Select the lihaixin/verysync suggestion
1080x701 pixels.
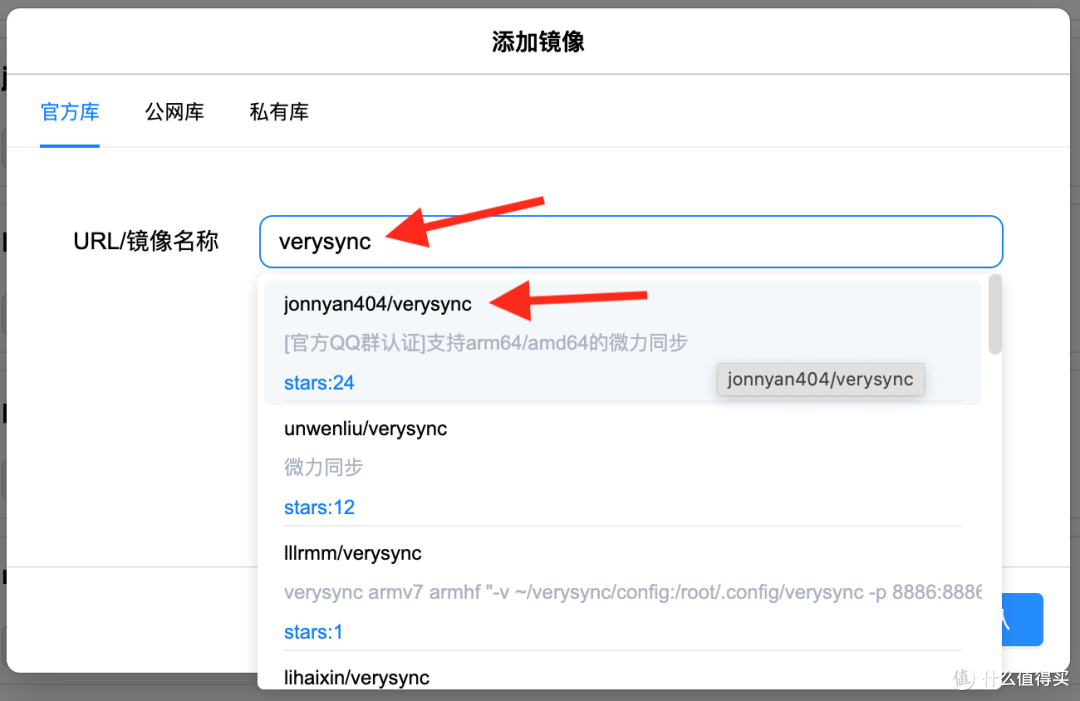[356, 677]
